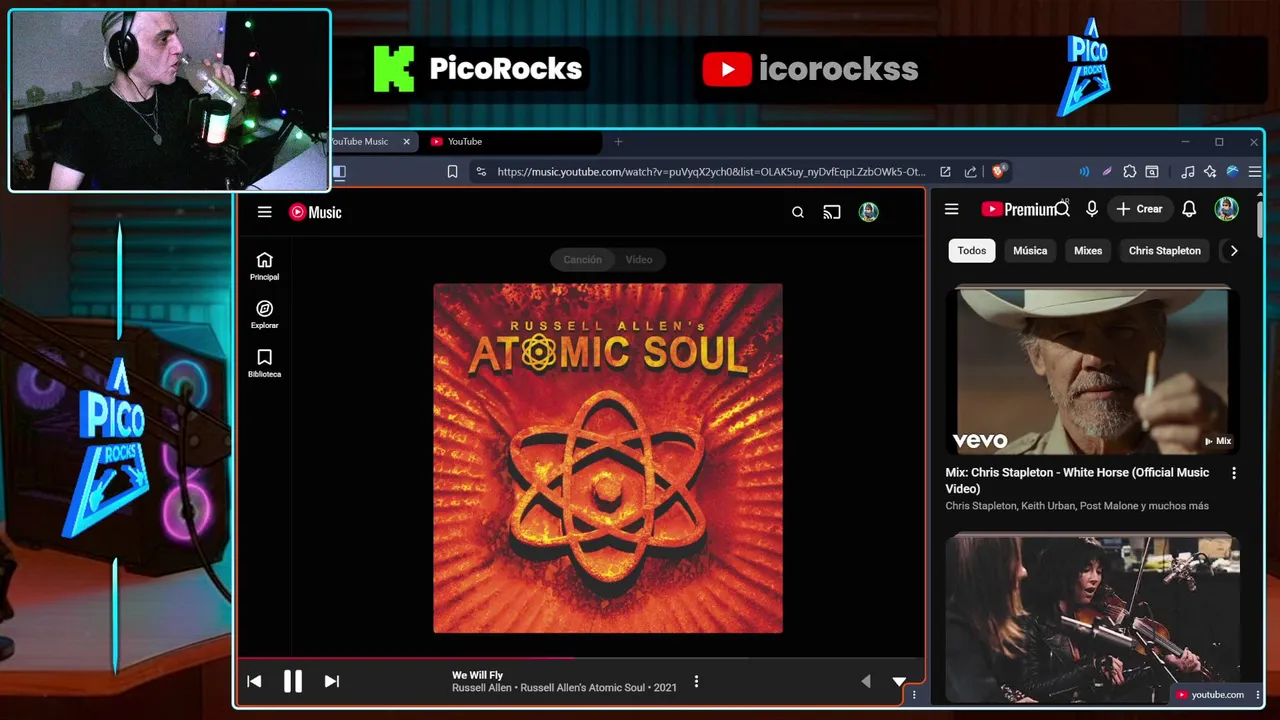Image resolution: width=1280 pixels, height=720 pixels.
Task: Toggle the browser sidebar panel
Action: 339,172
